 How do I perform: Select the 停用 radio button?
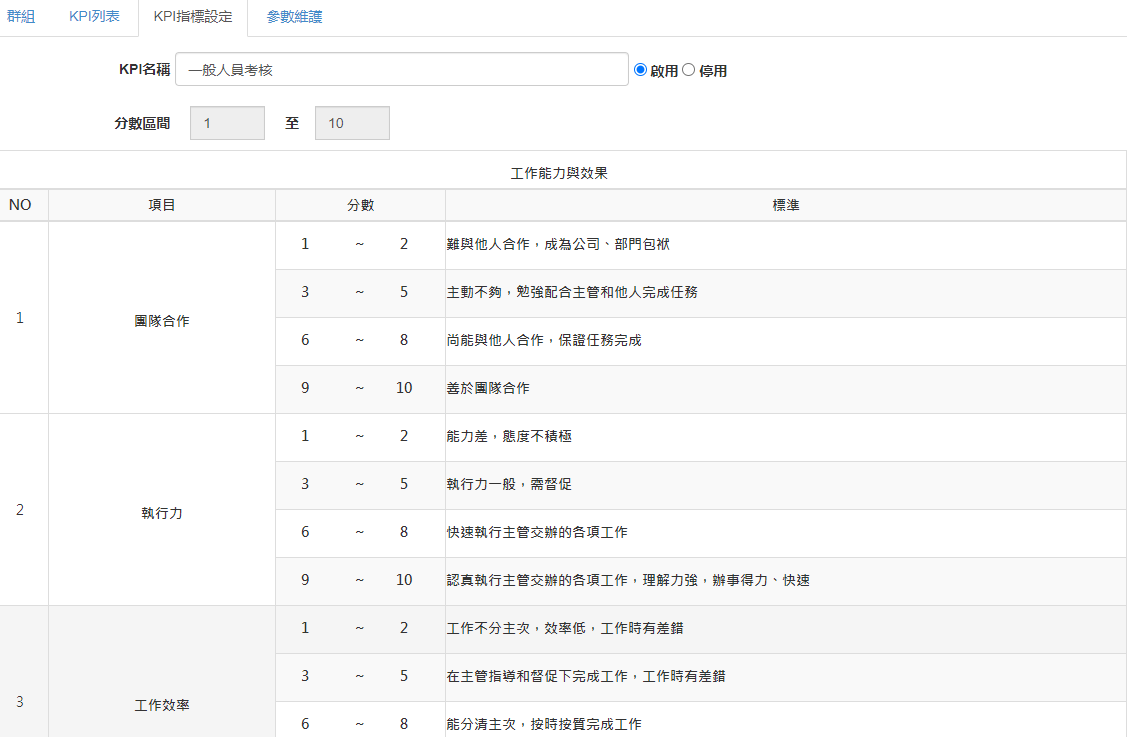point(688,70)
